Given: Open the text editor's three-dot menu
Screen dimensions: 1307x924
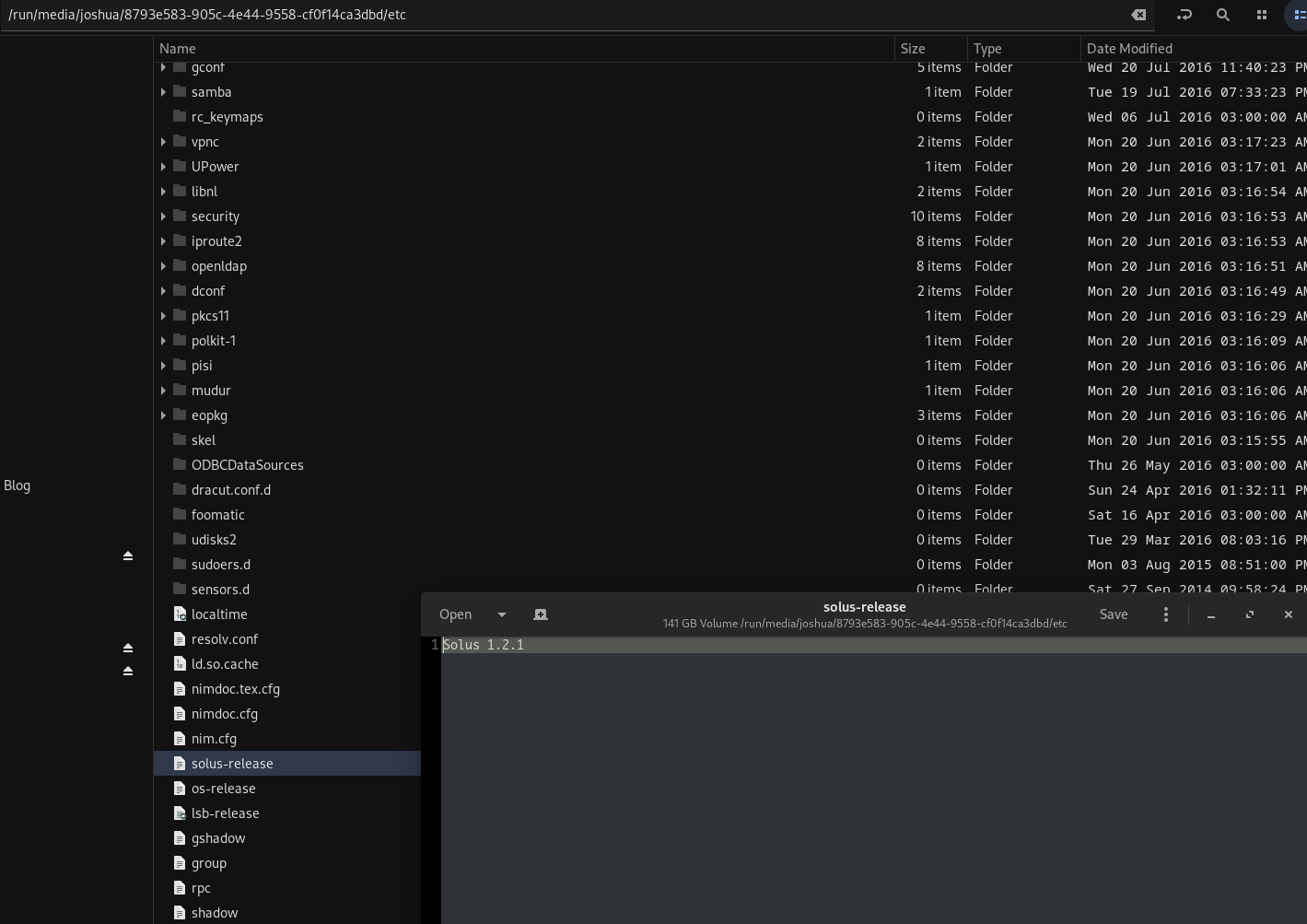Looking at the screenshot, I should pyautogui.click(x=1165, y=614).
